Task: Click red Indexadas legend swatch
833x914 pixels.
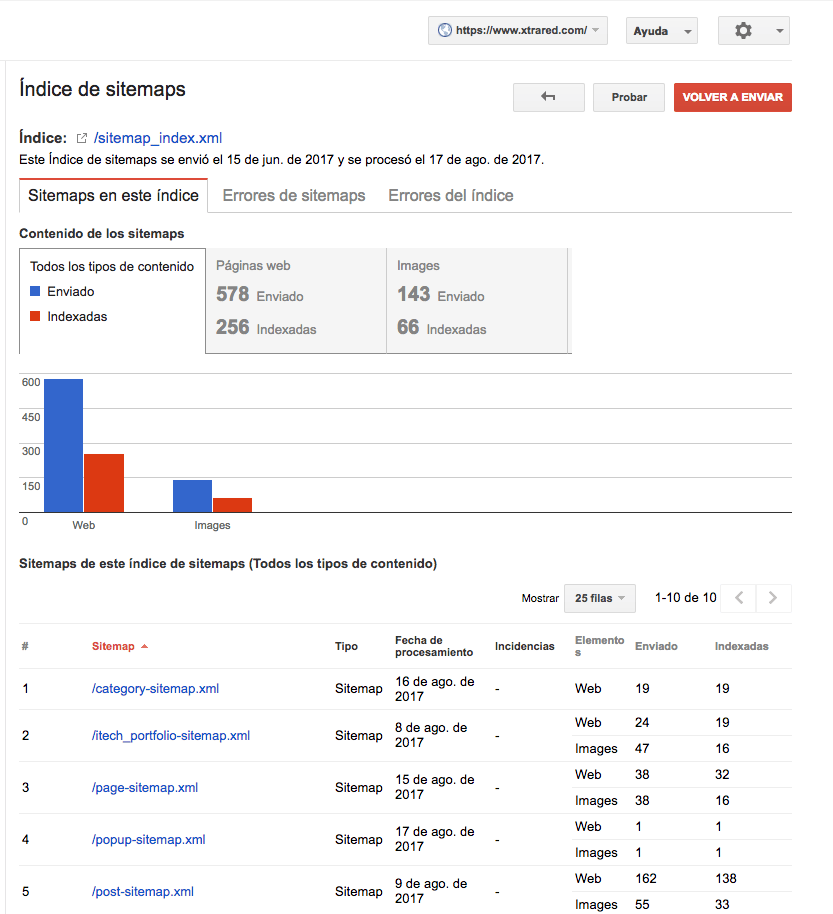Action: pyautogui.click(x=35, y=316)
